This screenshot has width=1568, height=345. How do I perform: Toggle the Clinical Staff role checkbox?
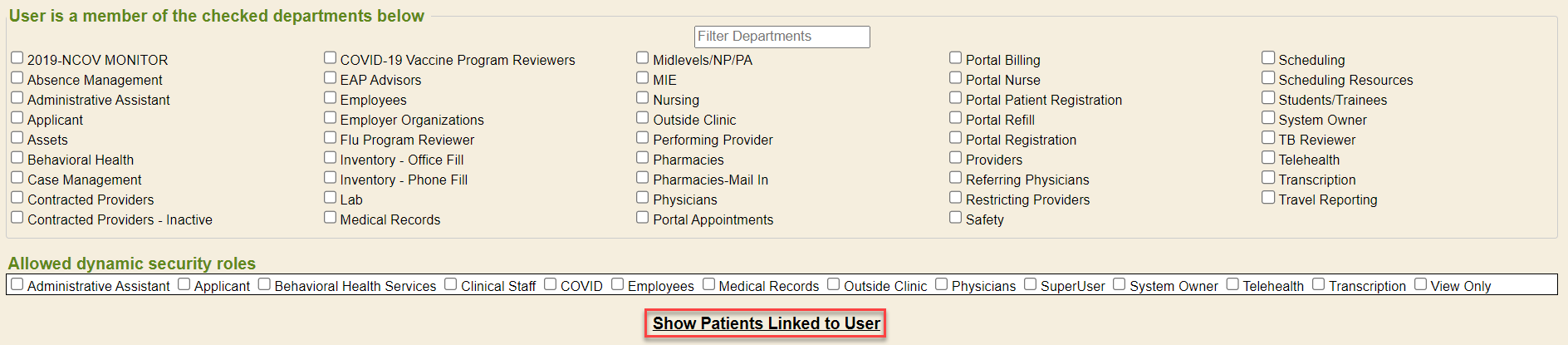coord(450,284)
